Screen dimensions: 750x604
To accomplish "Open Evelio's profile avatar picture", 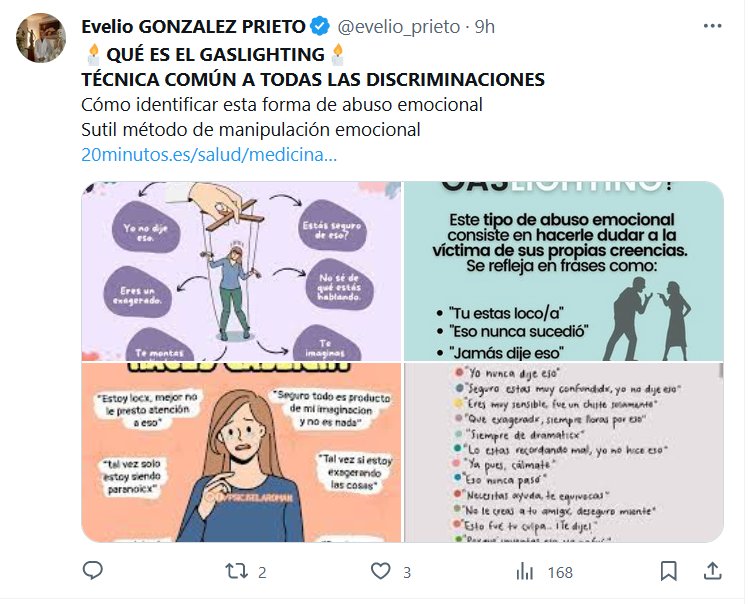I will tap(41, 38).
